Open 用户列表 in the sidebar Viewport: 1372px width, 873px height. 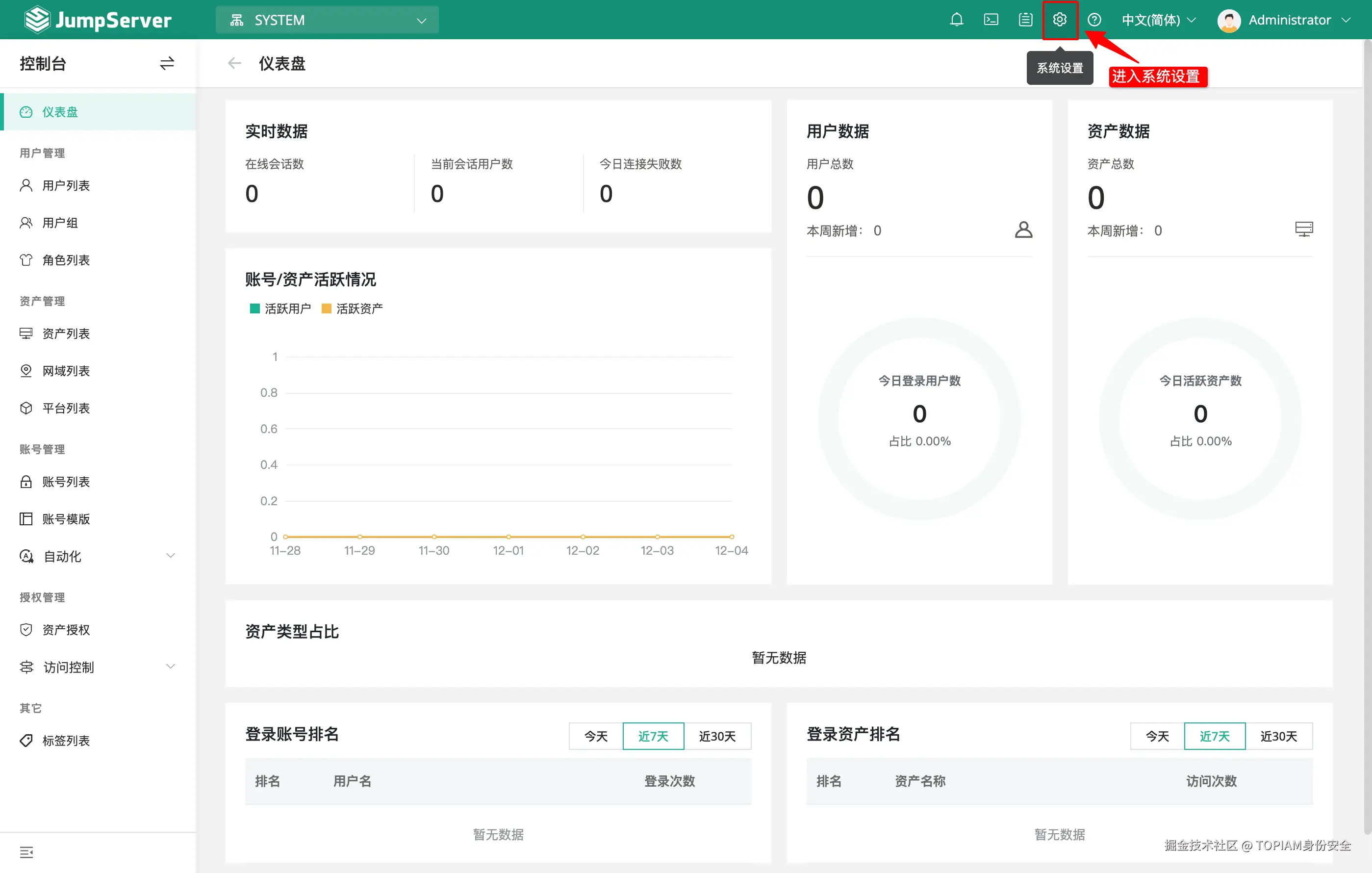click(x=66, y=185)
